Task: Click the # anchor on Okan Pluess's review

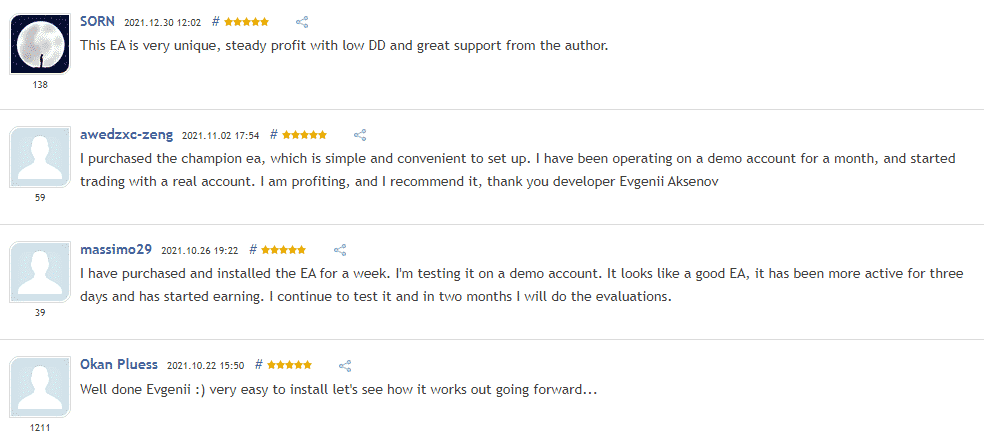Action: tap(259, 365)
